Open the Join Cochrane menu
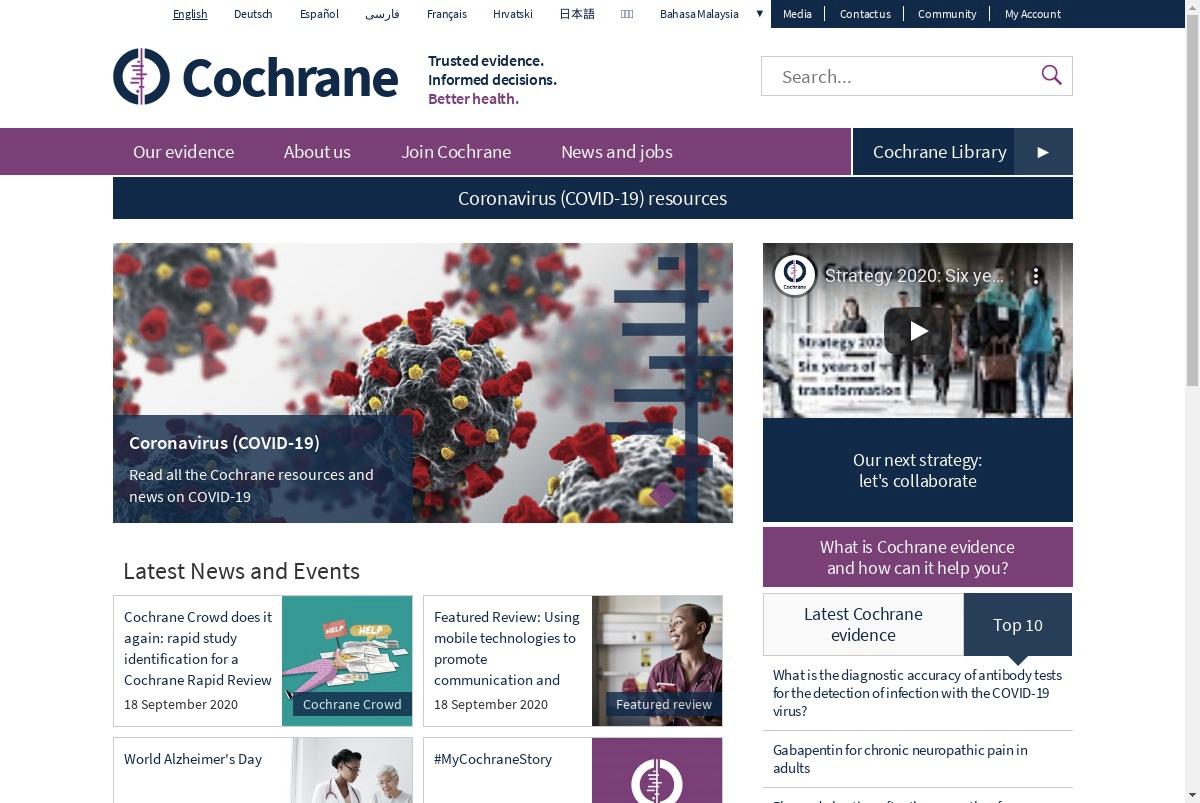 [456, 152]
